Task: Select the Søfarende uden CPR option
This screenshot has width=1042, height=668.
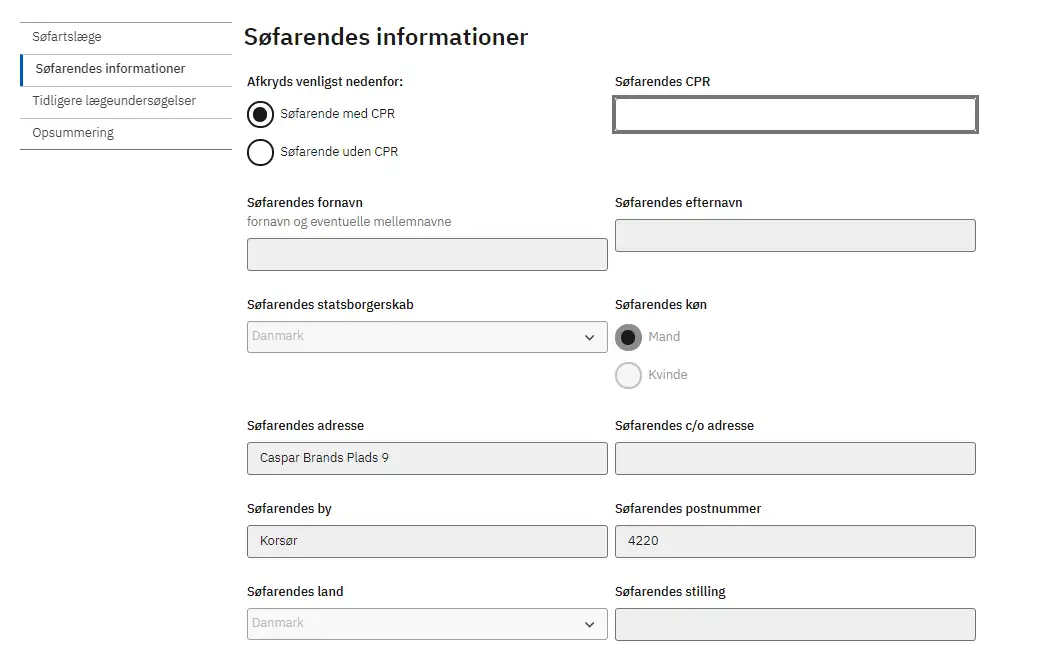Action: click(x=260, y=152)
